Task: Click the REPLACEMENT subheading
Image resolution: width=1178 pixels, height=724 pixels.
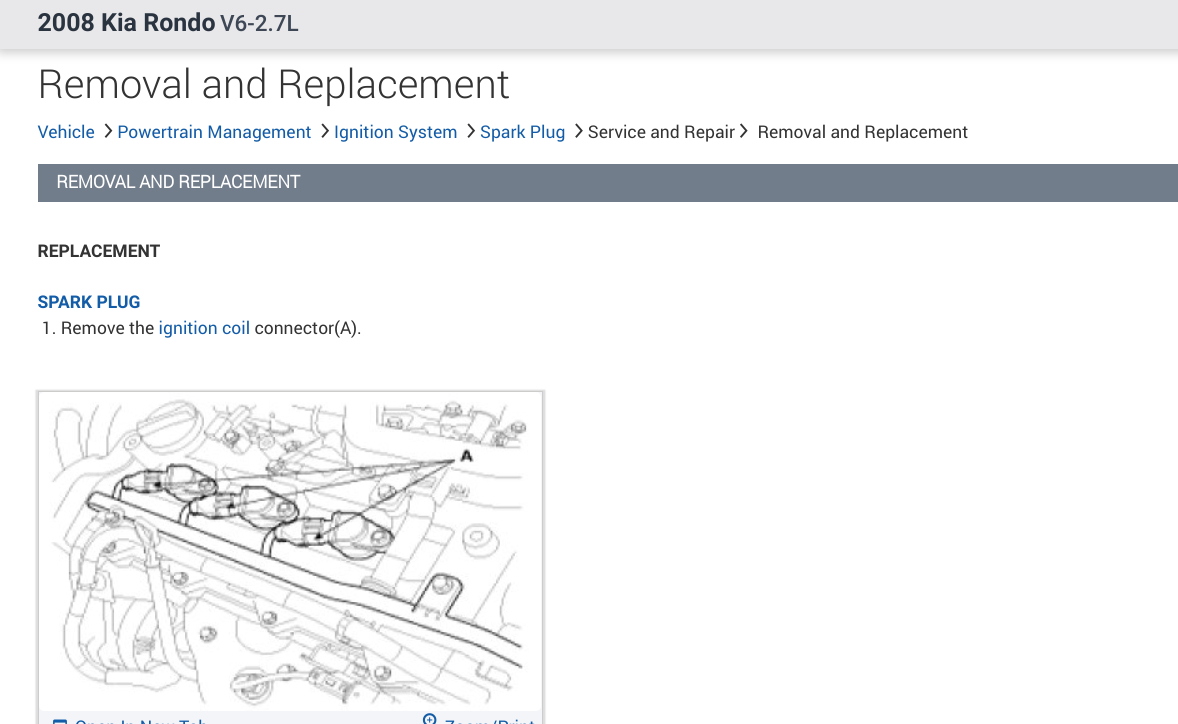Action: 98,251
